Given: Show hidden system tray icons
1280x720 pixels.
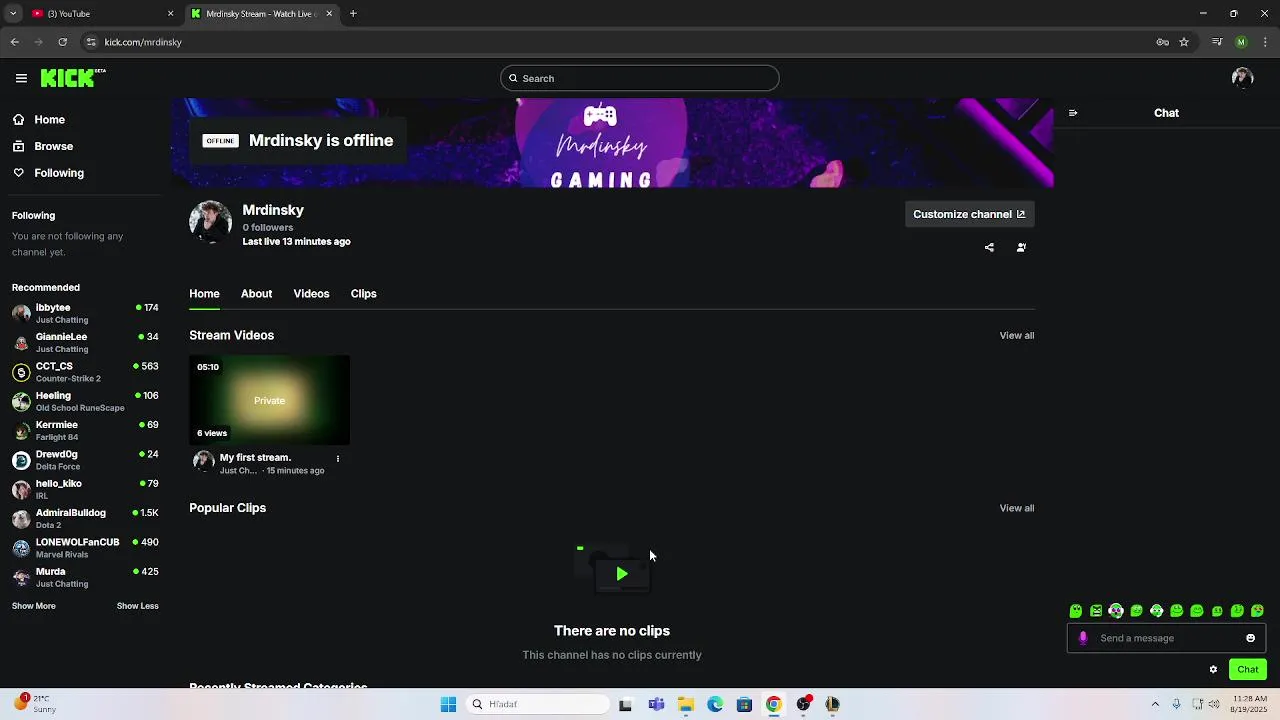Looking at the screenshot, I should click(1155, 704).
